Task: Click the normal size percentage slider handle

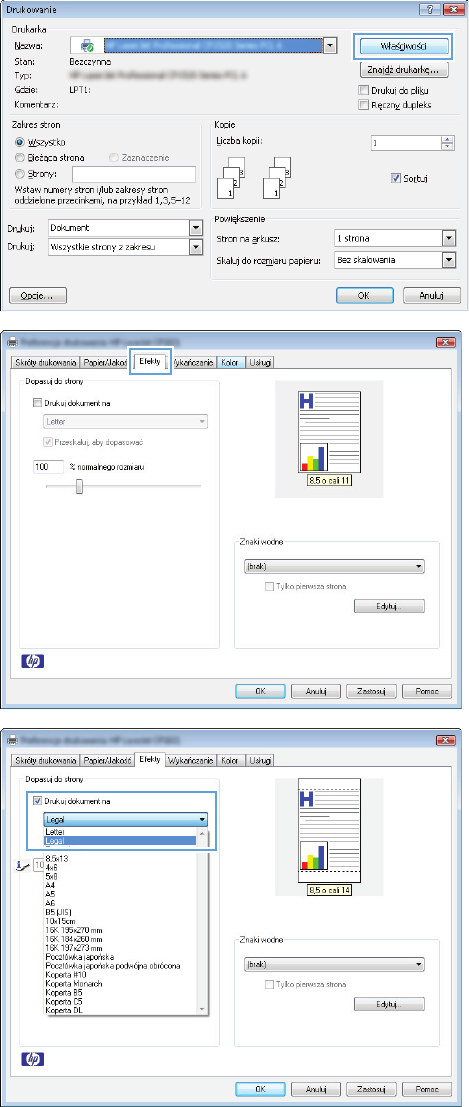Action: 80,485
